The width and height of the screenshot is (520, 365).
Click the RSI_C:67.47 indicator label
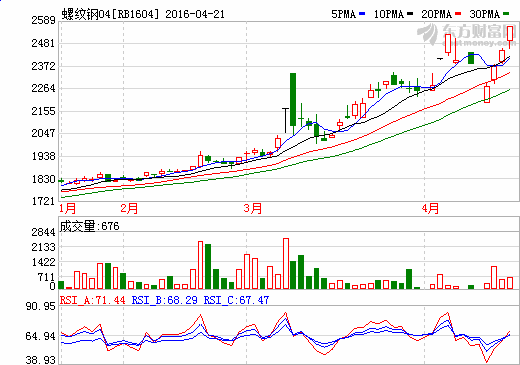[x=236, y=300]
